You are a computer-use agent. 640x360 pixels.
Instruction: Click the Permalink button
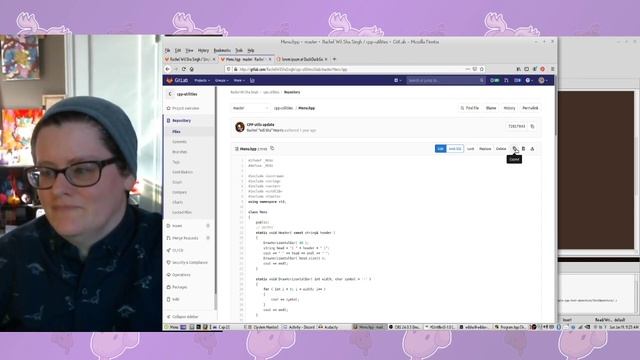pyautogui.click(x=530, y=108)
